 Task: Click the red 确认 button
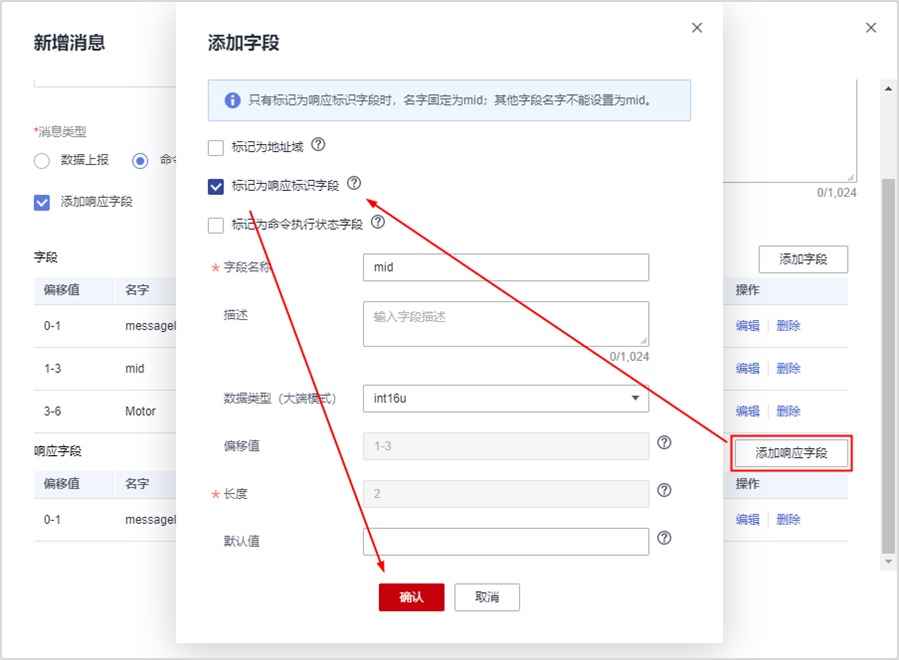point(411,597)
